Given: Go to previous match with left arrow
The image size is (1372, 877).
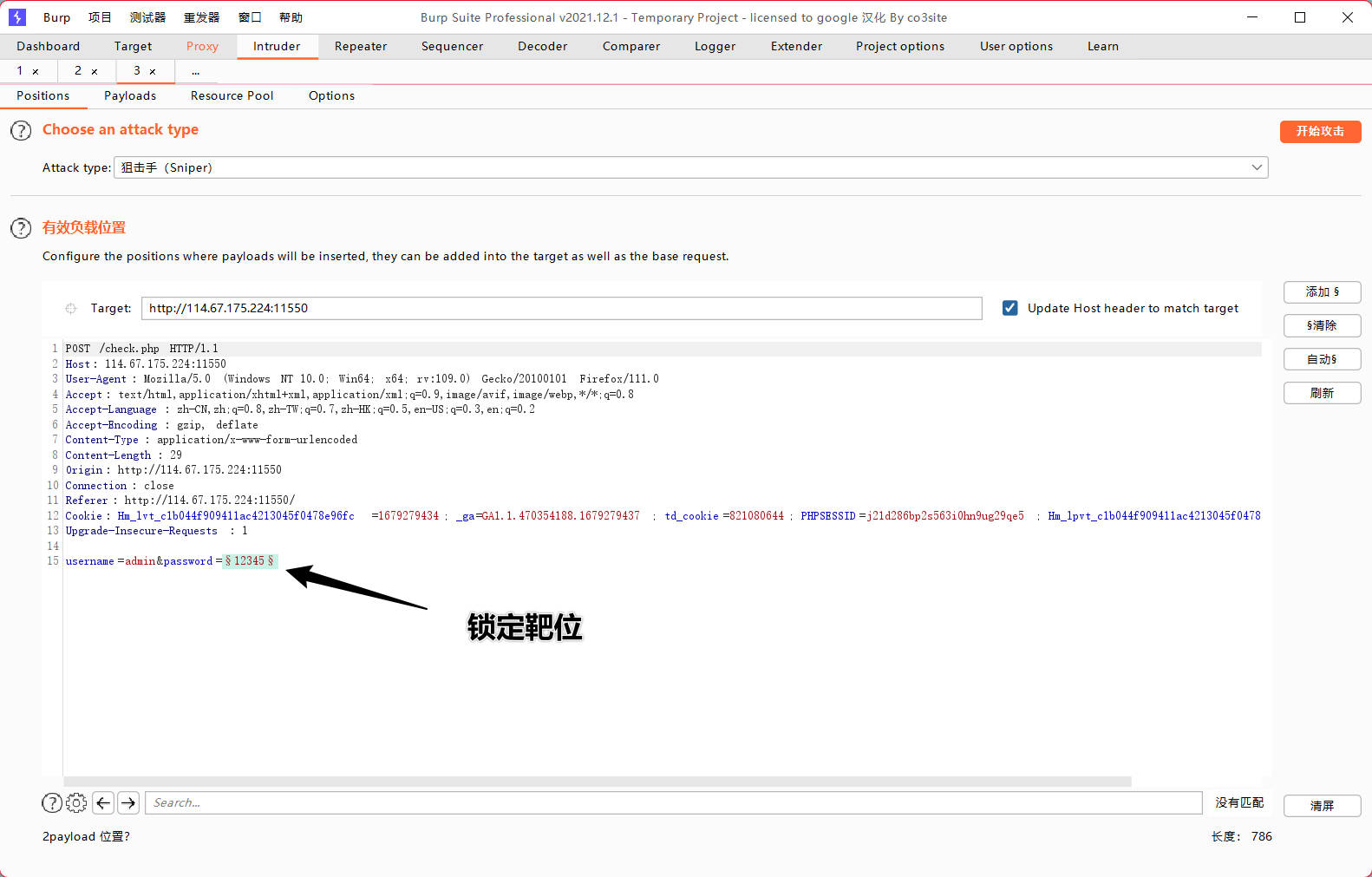Looking at the screenshot, I should pyautogui.click(x=103, y=802).
